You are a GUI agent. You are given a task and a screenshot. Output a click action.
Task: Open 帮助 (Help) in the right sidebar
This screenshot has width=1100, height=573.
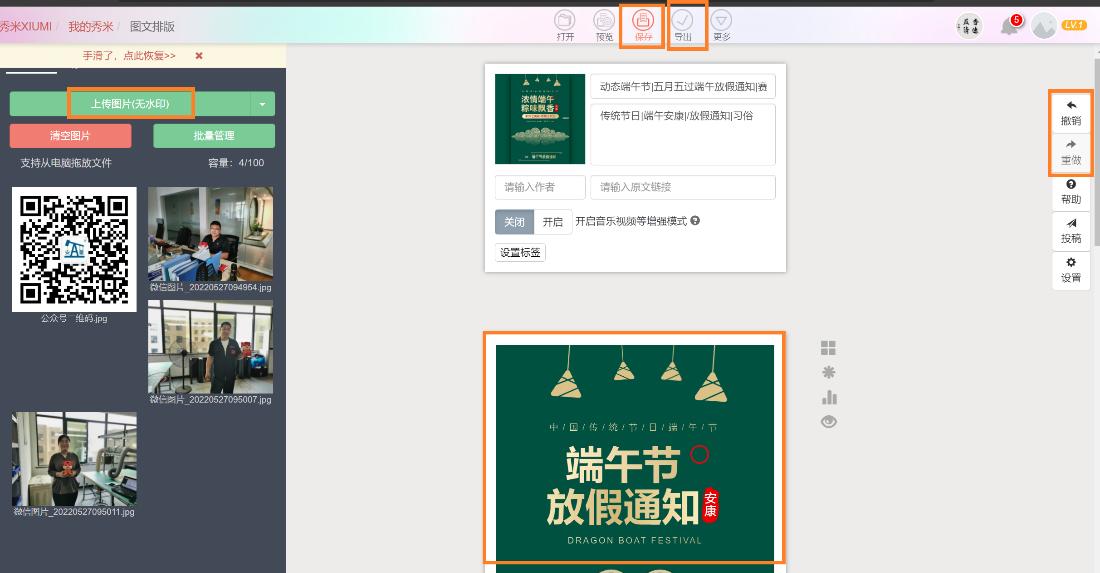1071,191
